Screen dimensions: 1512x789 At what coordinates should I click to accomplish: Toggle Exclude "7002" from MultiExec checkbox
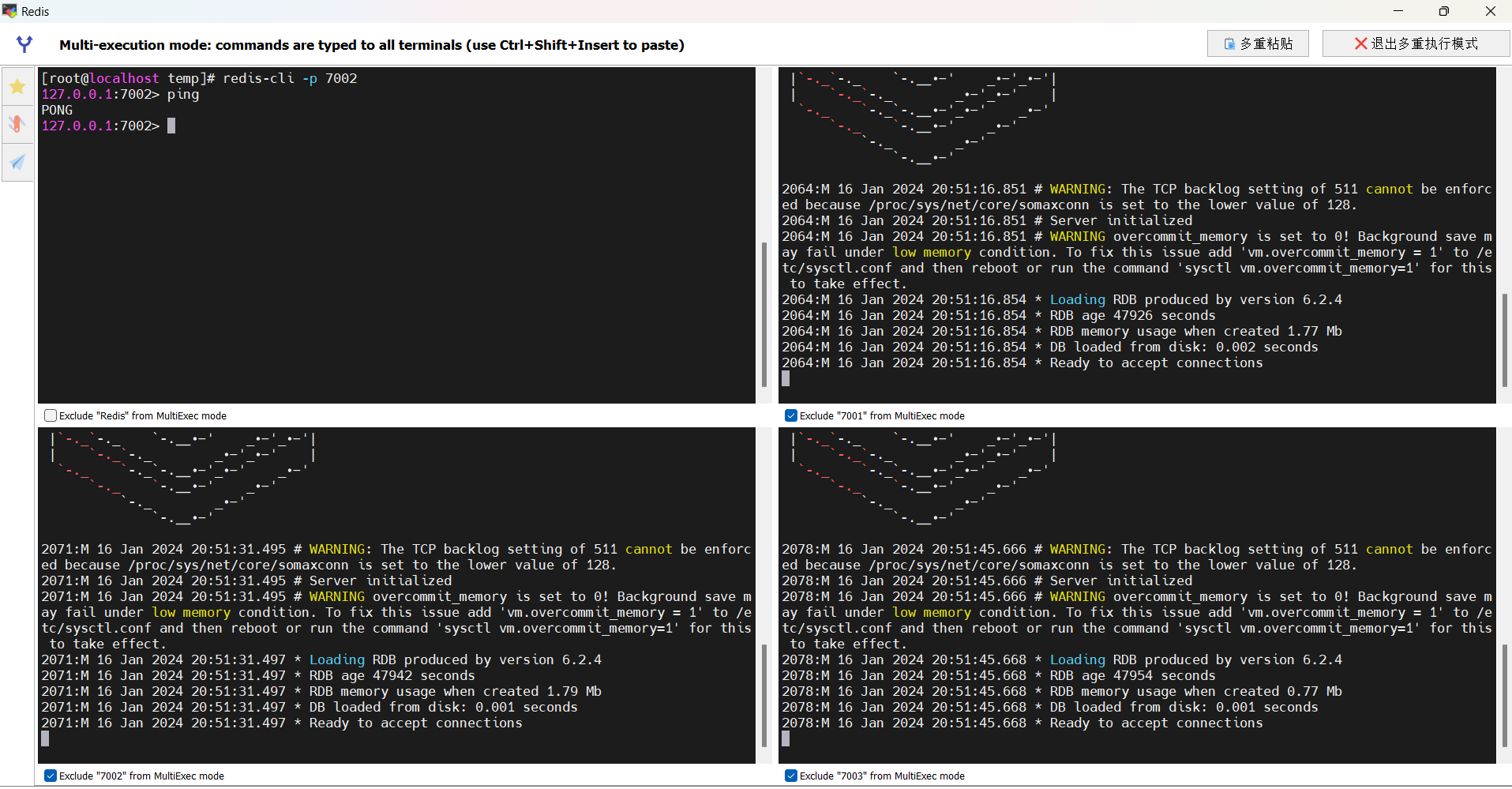pos(51,776)
